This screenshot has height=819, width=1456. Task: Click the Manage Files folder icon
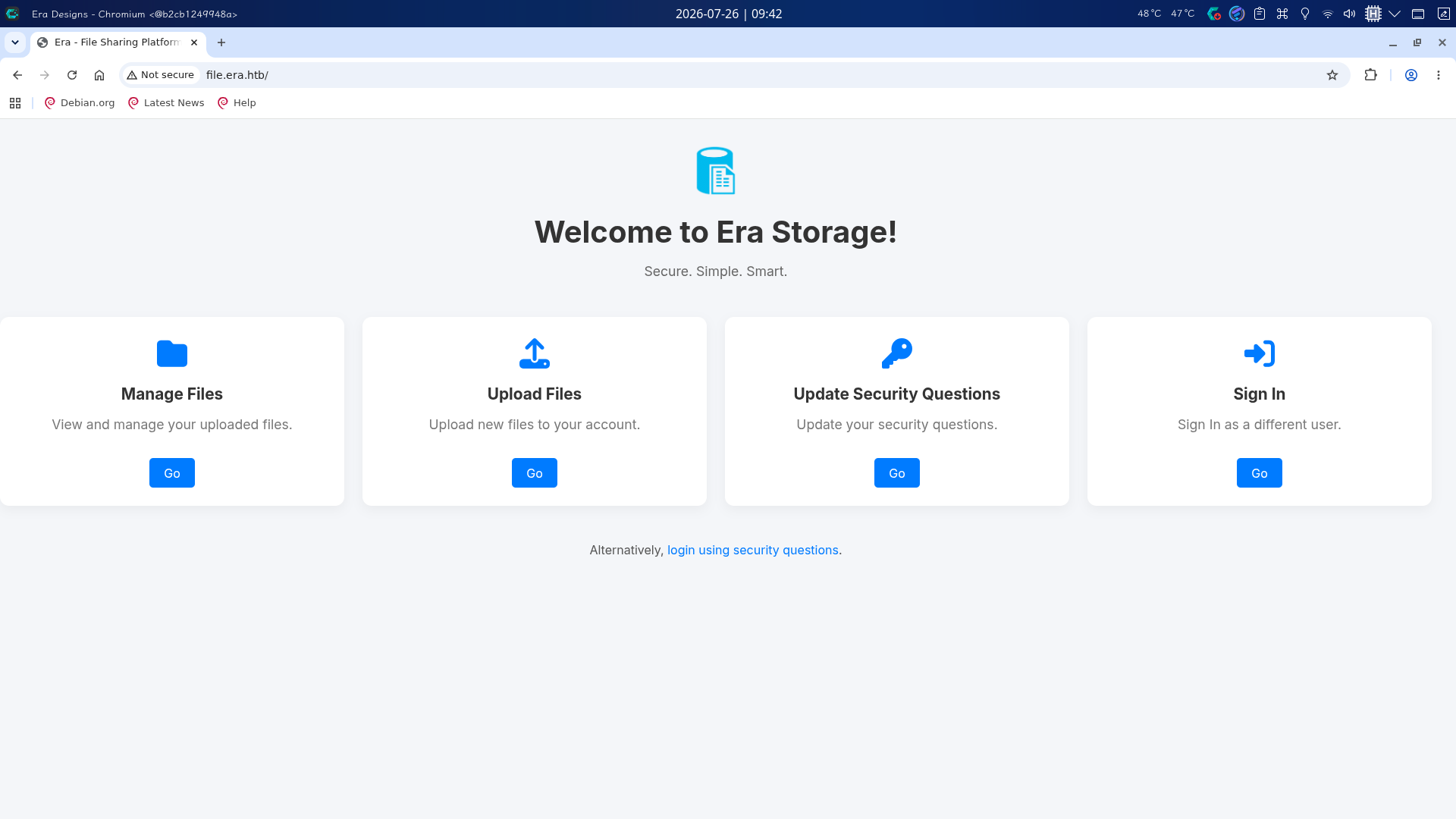pos(172,353)
